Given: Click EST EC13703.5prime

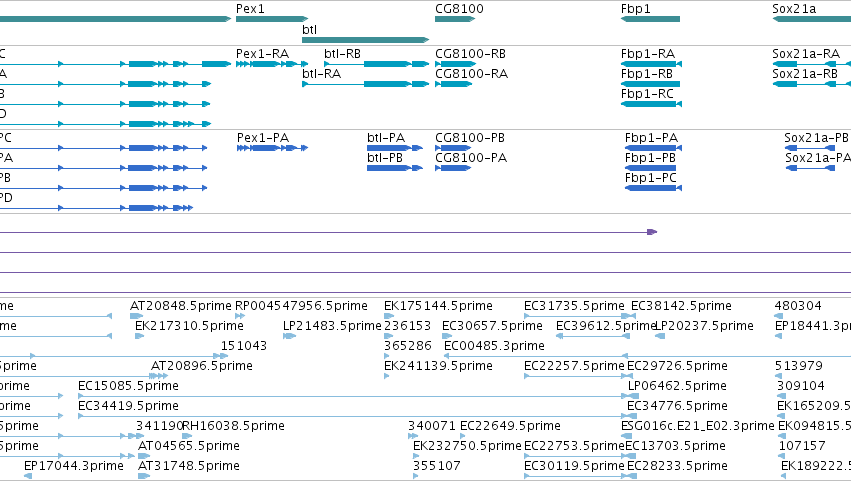Looking at the screenshot, I should click(x=675, y=446).
